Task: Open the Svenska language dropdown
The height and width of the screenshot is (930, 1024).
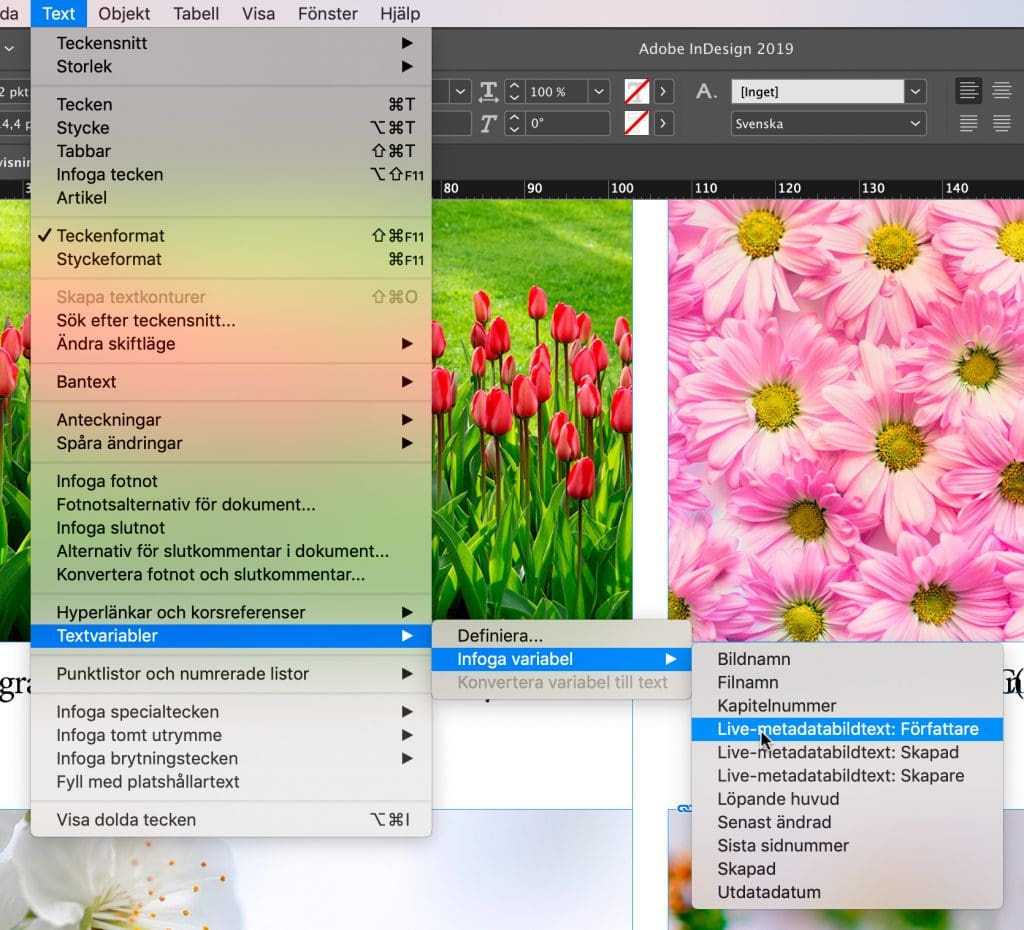Action: pos(828,124)
